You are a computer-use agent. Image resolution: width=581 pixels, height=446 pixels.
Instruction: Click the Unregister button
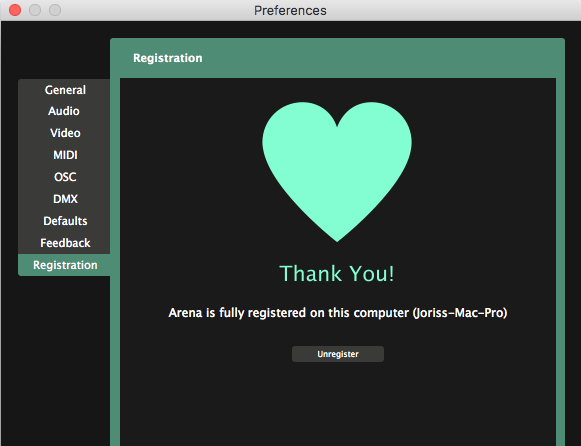tap(338, 354)
